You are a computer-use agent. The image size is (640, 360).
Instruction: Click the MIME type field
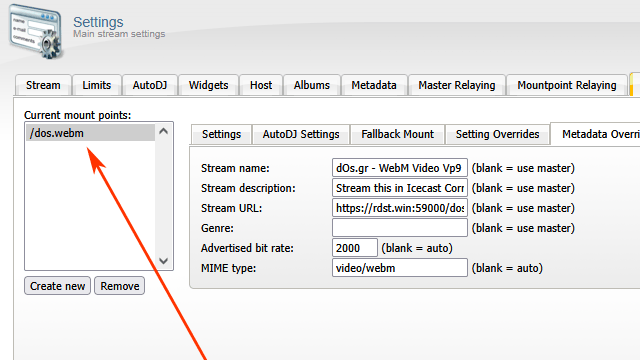pos(400,268)
